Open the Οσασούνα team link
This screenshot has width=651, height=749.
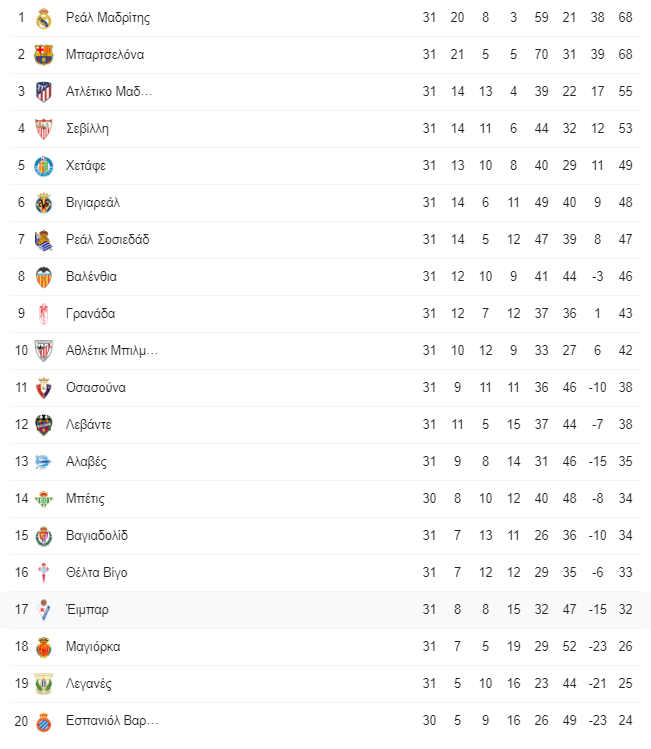(96, 388)
